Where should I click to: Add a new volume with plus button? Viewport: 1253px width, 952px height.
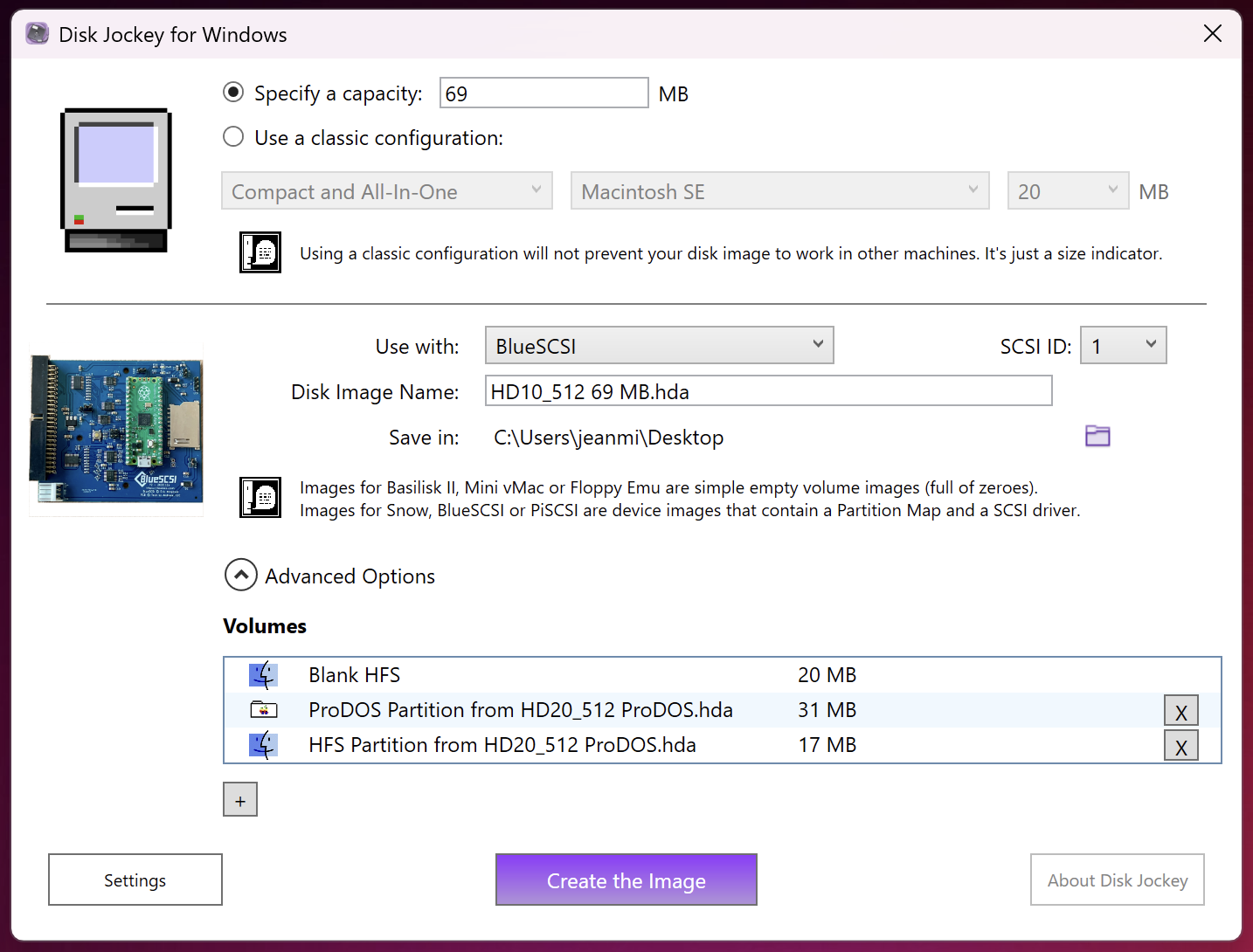(240, 800)
